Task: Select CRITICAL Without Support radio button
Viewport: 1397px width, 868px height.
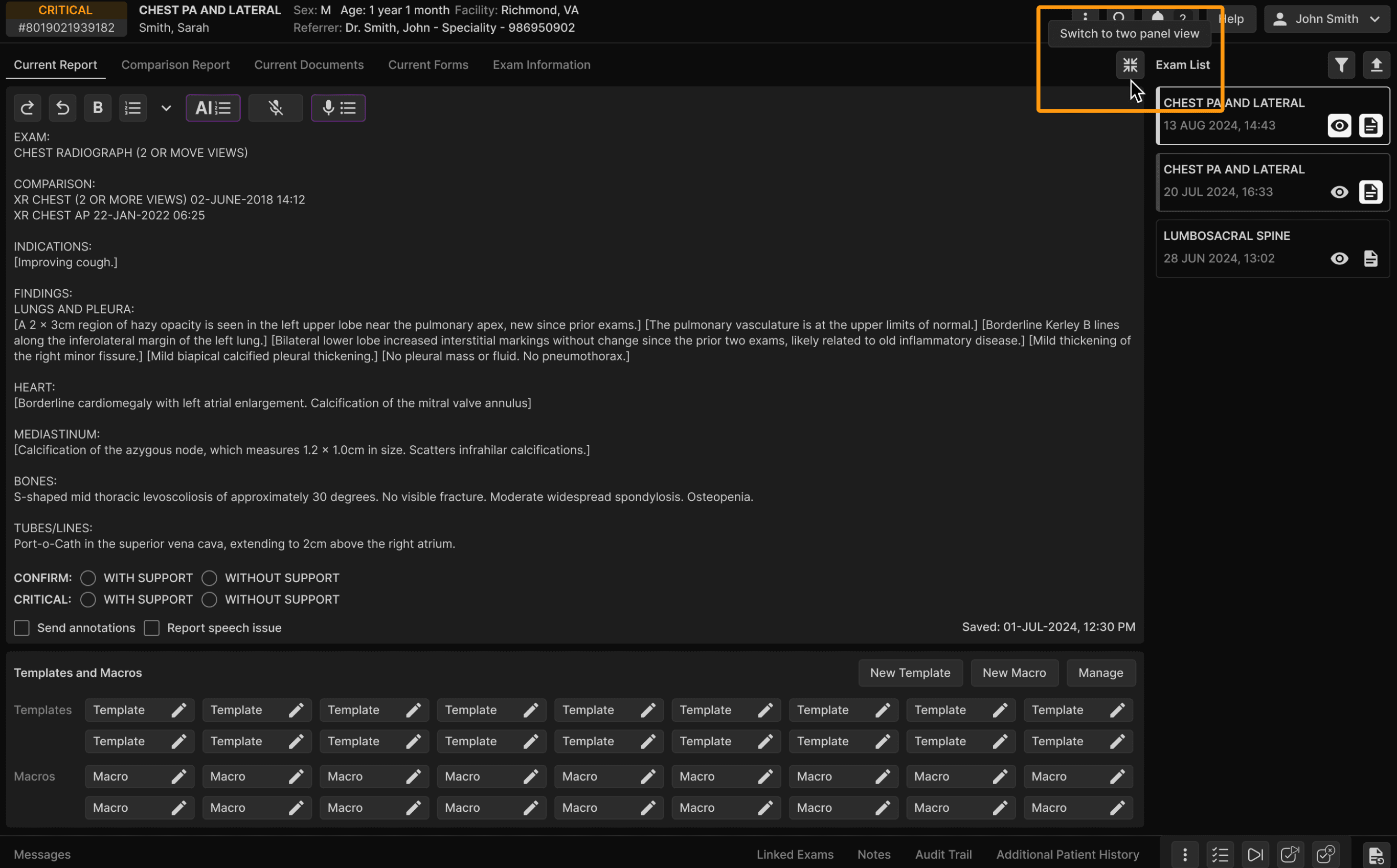Action: click(210, 600)
